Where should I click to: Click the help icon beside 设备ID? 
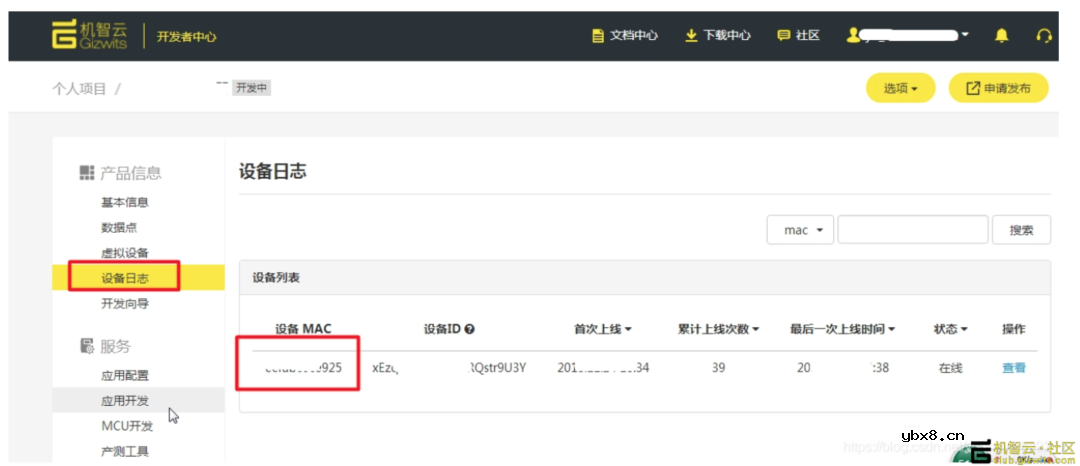click(470, 329)
